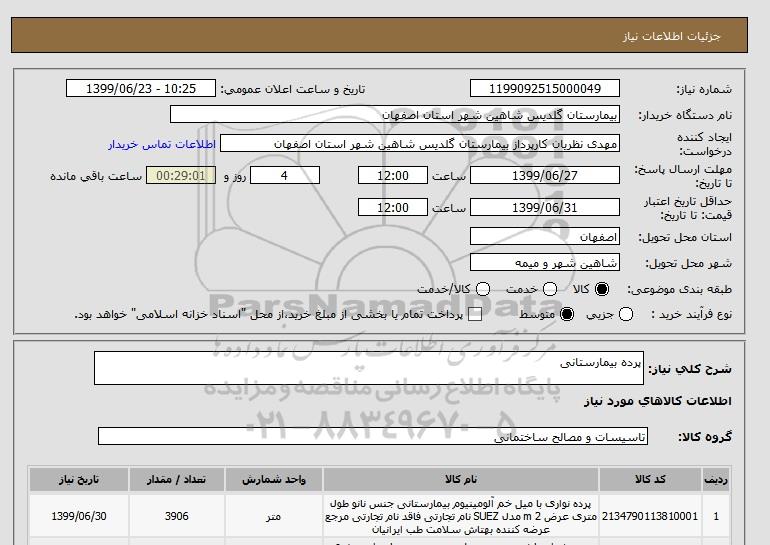Click the delivery province field اصفهان
The width and height of the screenshot is (770, 545).
(545, 237)
